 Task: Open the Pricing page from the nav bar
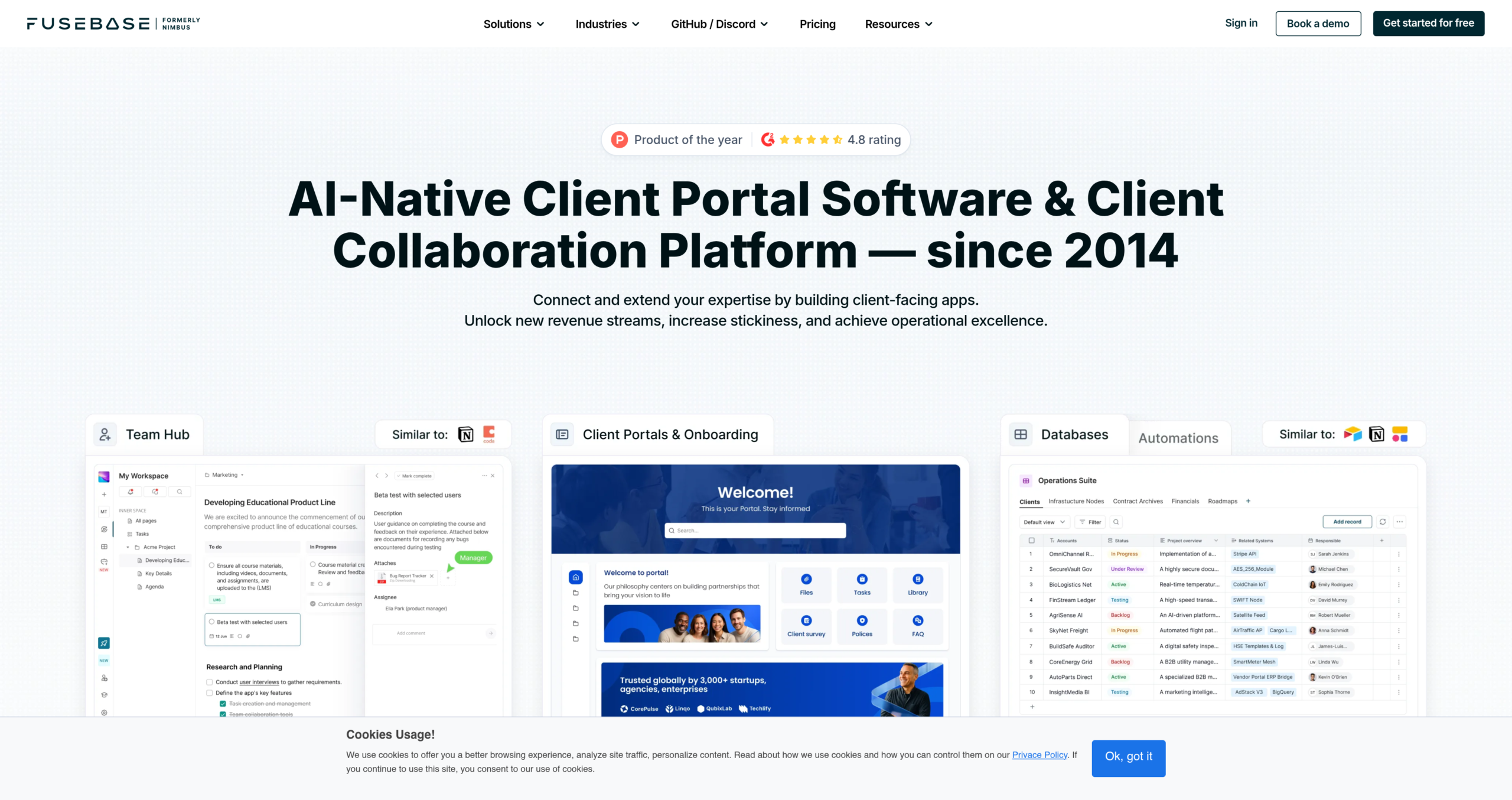[x=817, y=24]
